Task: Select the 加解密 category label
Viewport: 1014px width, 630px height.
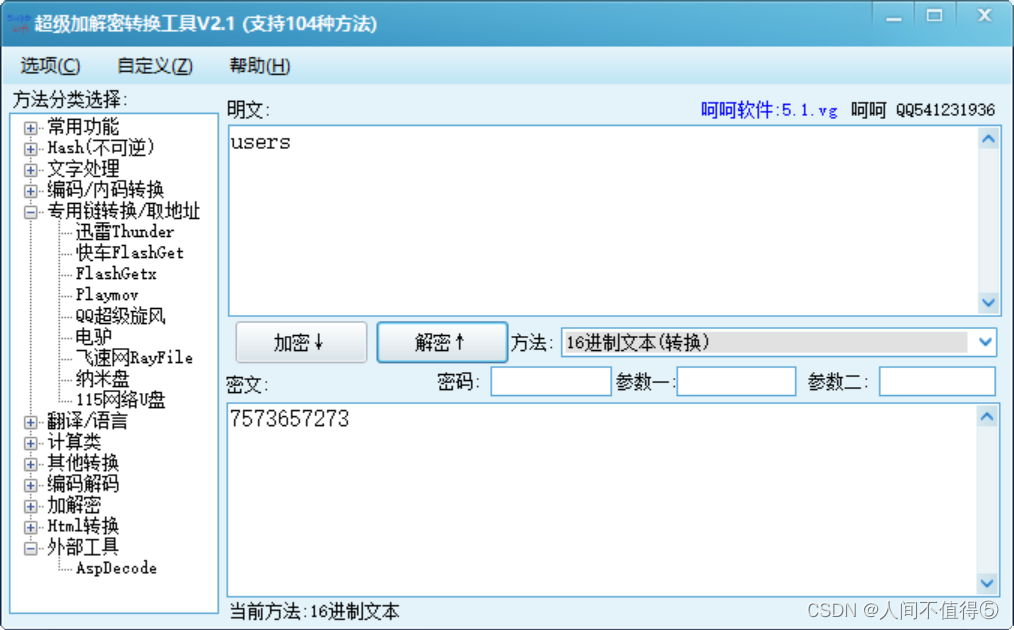Action: coord(74,505)
